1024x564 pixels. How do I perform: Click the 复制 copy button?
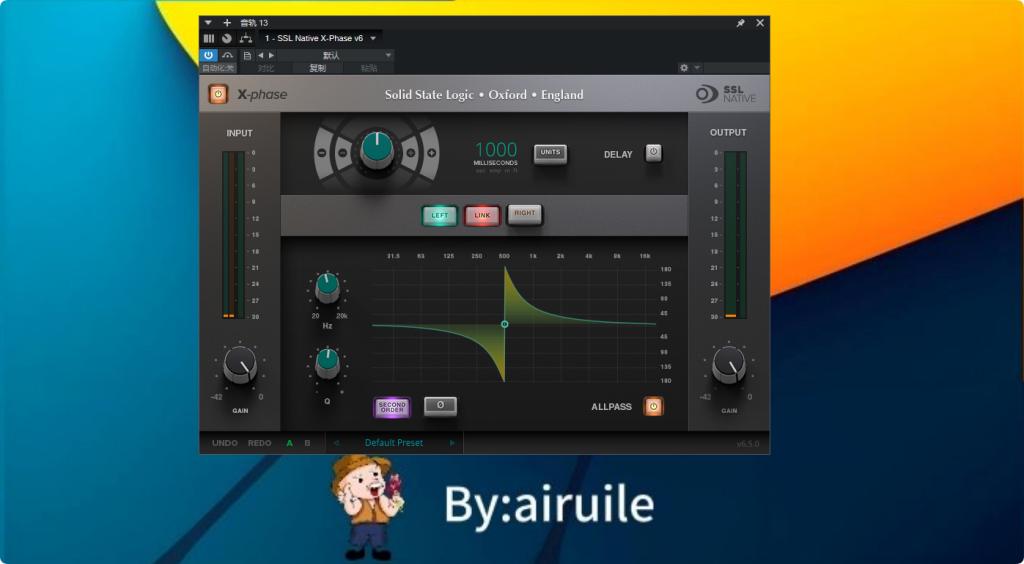(x=317, y=68)
